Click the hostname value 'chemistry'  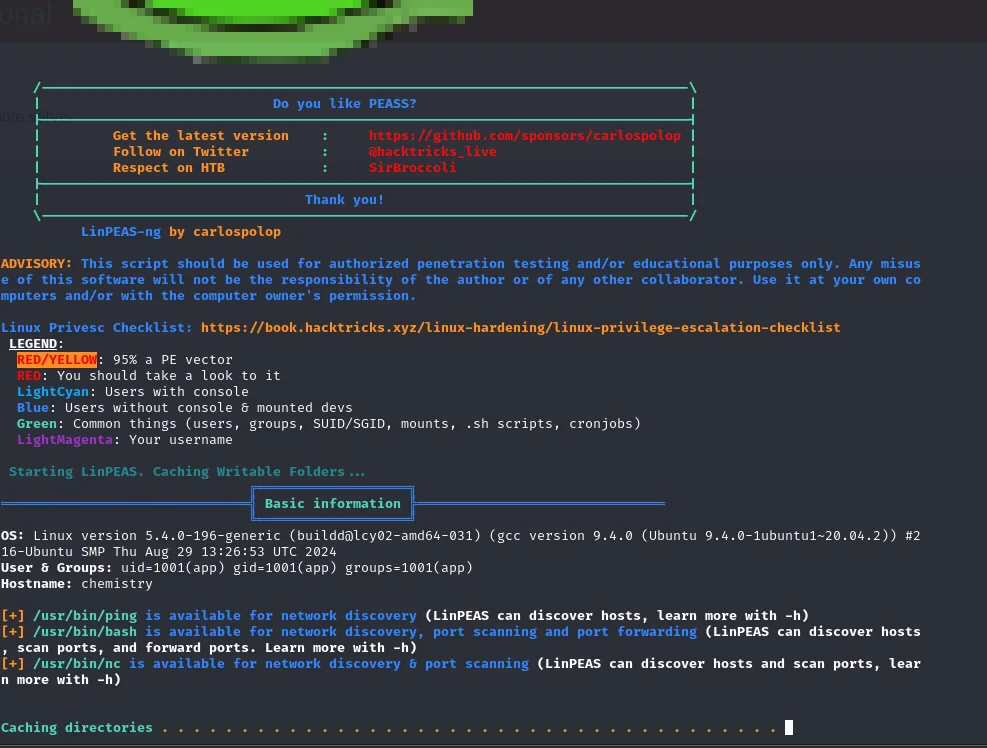pyautogui.click(x=116, y=584)
